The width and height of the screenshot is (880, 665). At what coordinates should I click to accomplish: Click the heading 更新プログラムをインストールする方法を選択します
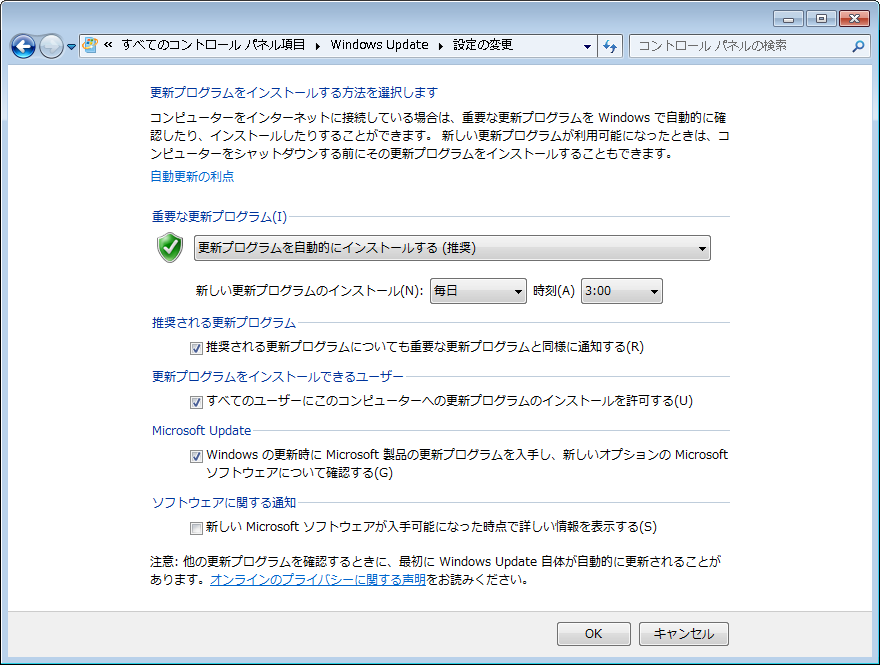tap(294, 93)
